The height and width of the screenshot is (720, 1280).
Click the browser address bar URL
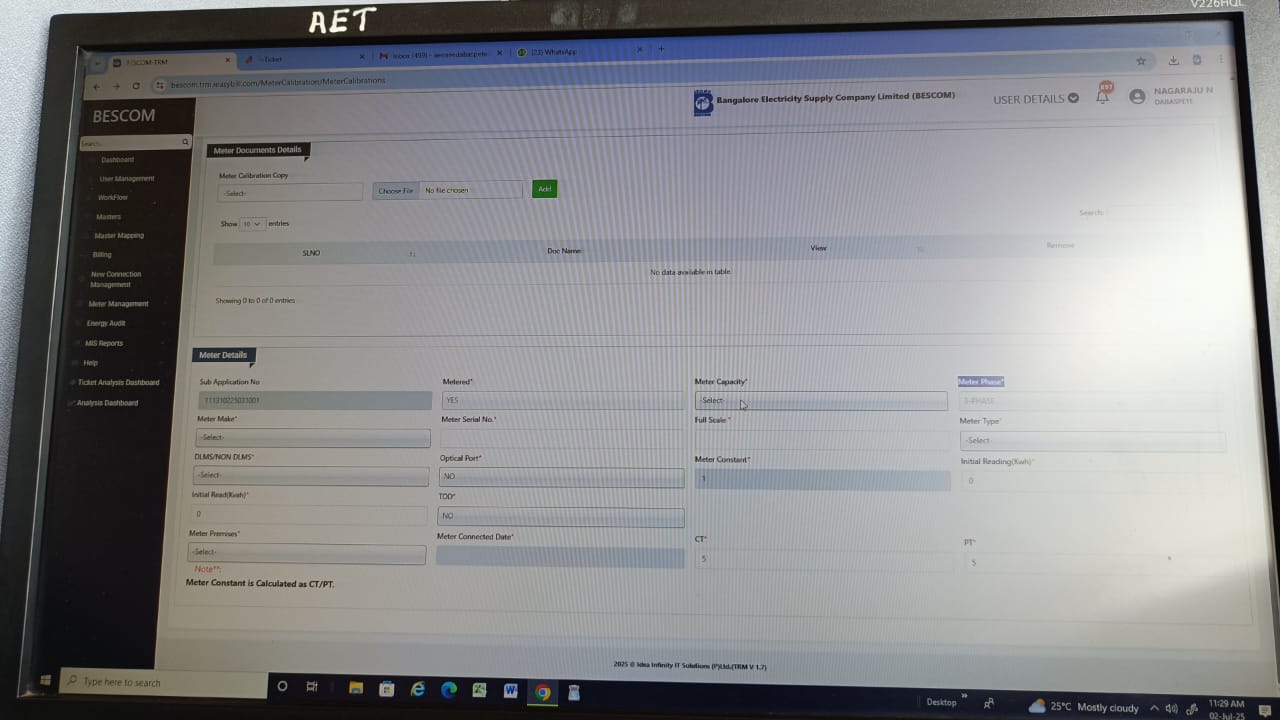click(278, 83)
